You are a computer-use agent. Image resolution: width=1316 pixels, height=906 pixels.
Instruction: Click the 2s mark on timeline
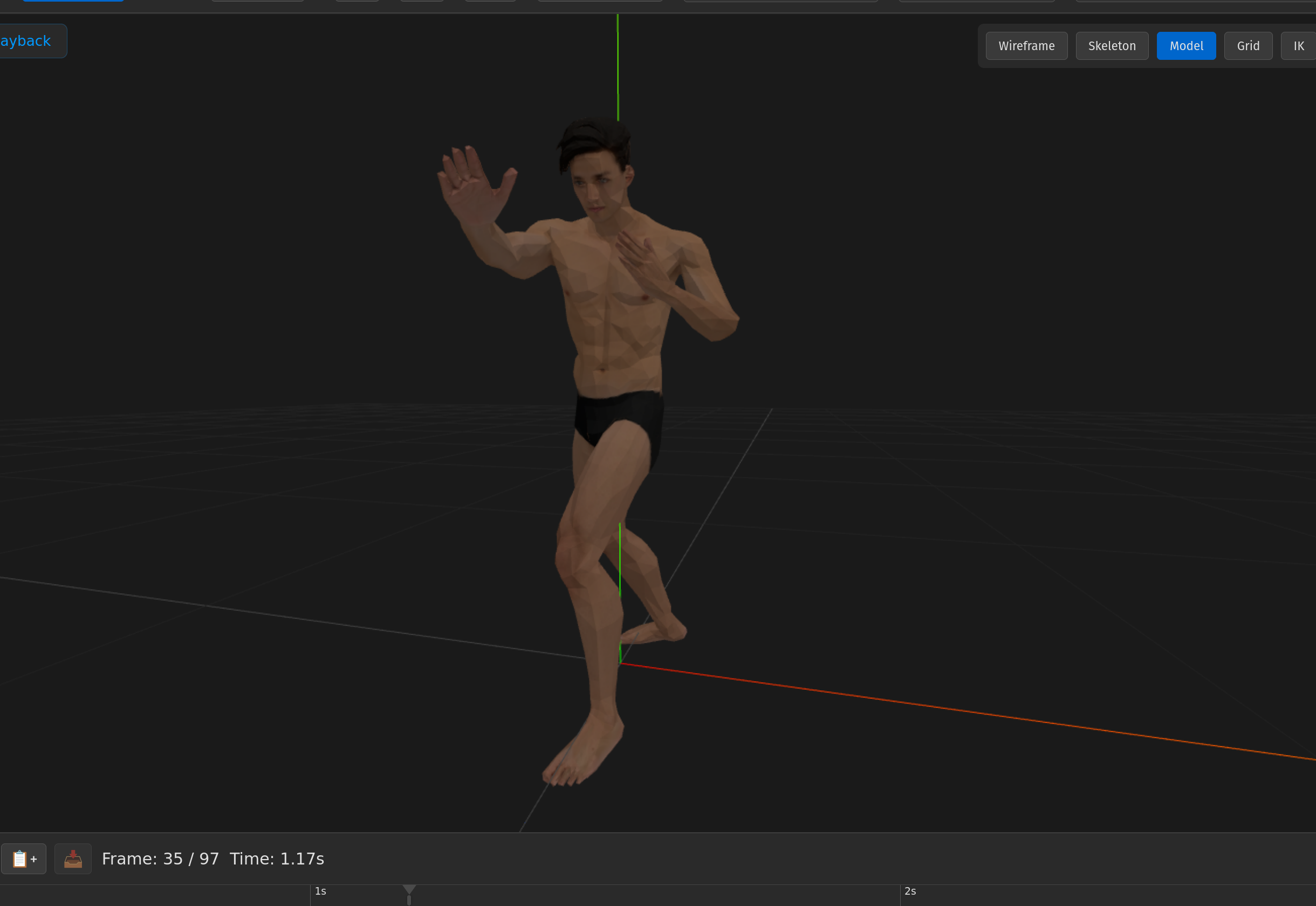910,891
